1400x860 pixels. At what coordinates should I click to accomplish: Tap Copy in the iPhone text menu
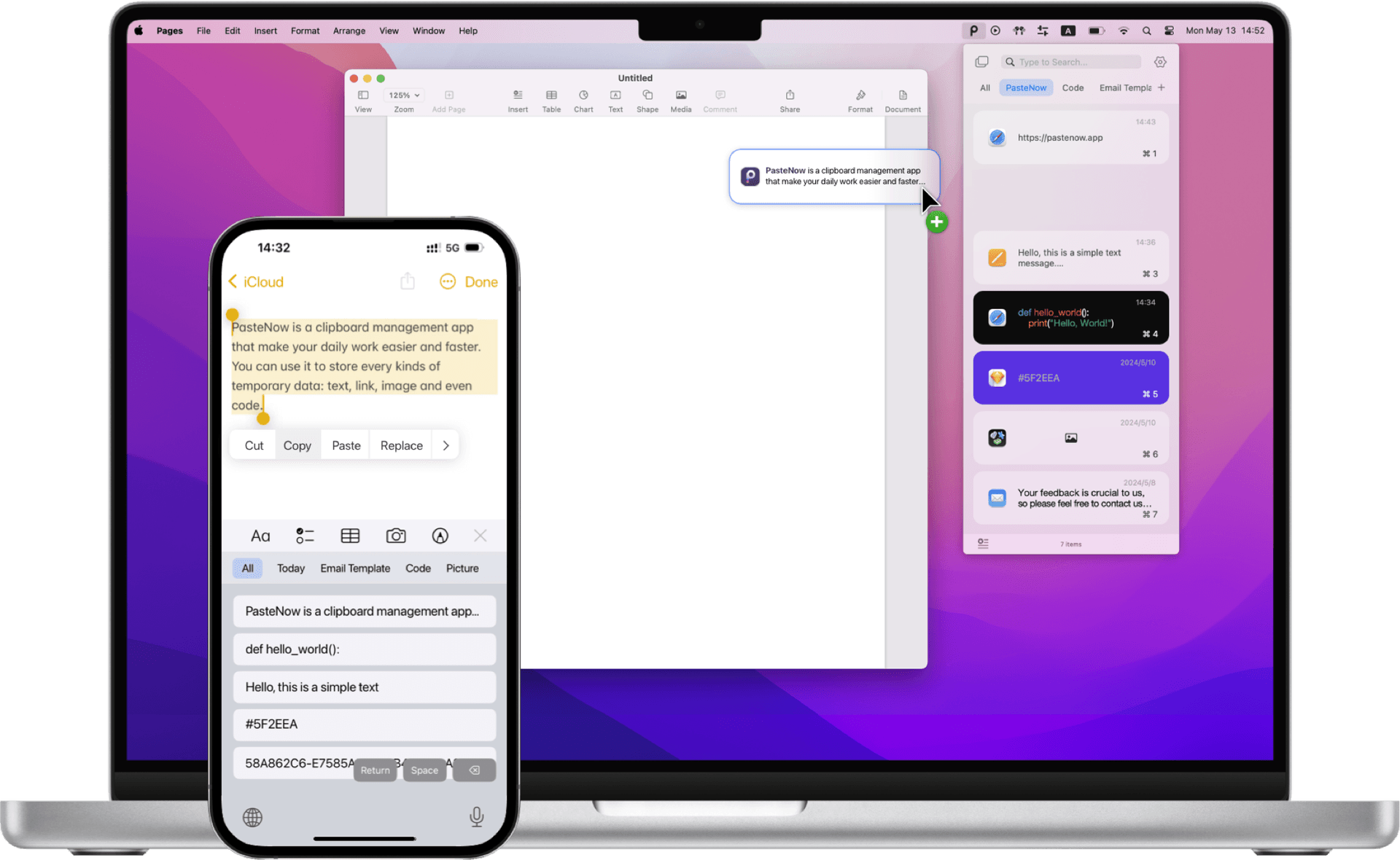[297, 445]
